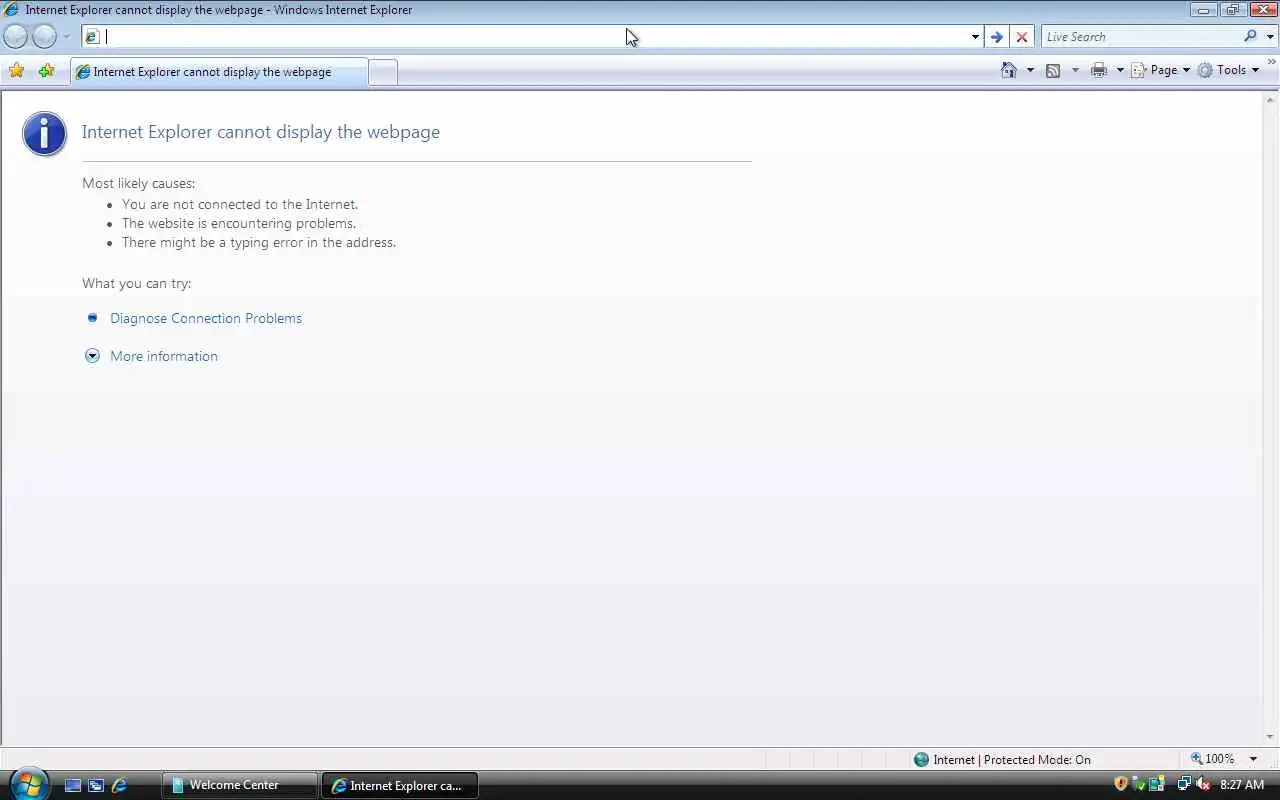The width and height of the screenshot is (1280, 800).
Task: Click the Internet Explorer taskbar button
Action: click(400, 785)
